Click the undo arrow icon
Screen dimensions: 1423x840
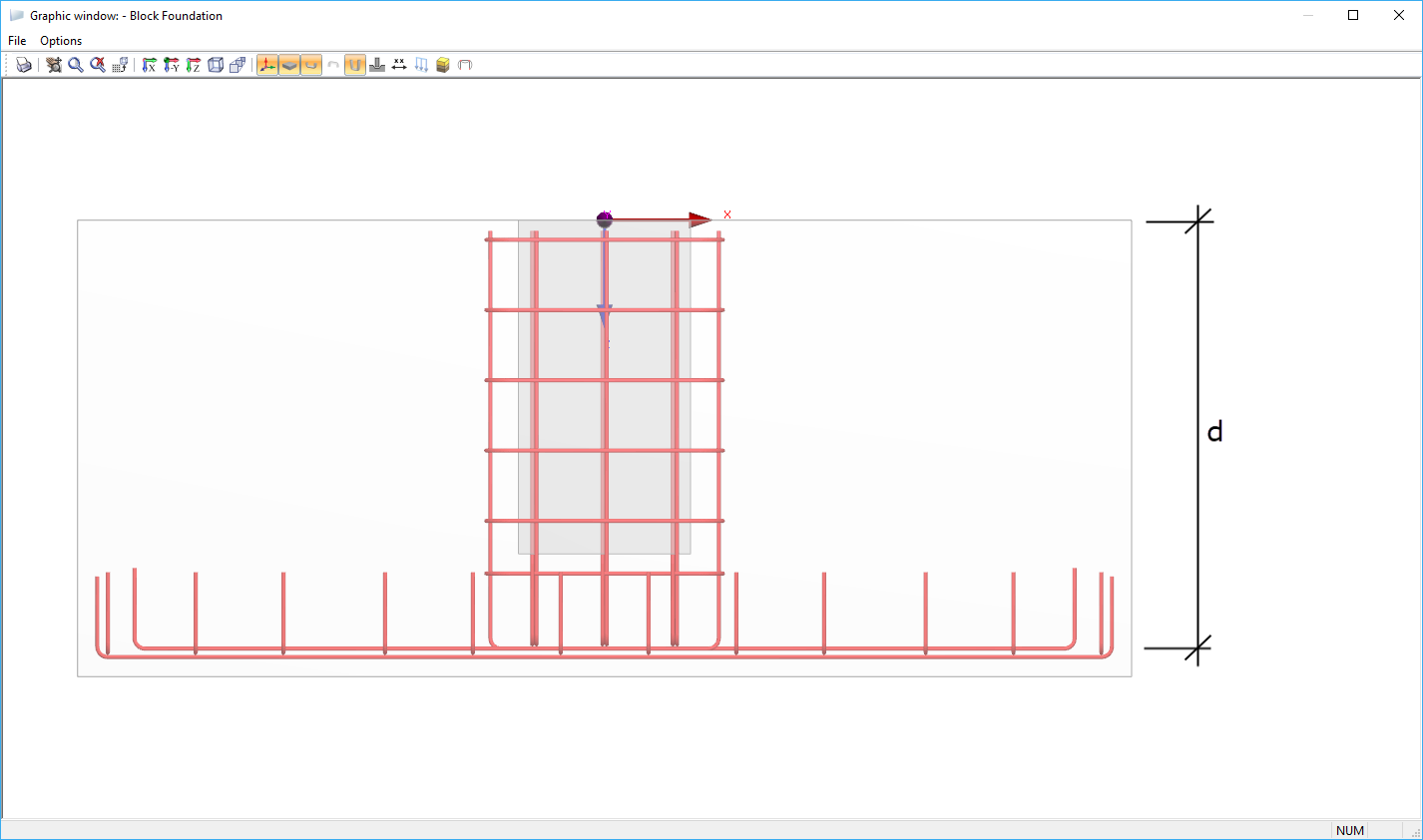(x=333, y=64)
